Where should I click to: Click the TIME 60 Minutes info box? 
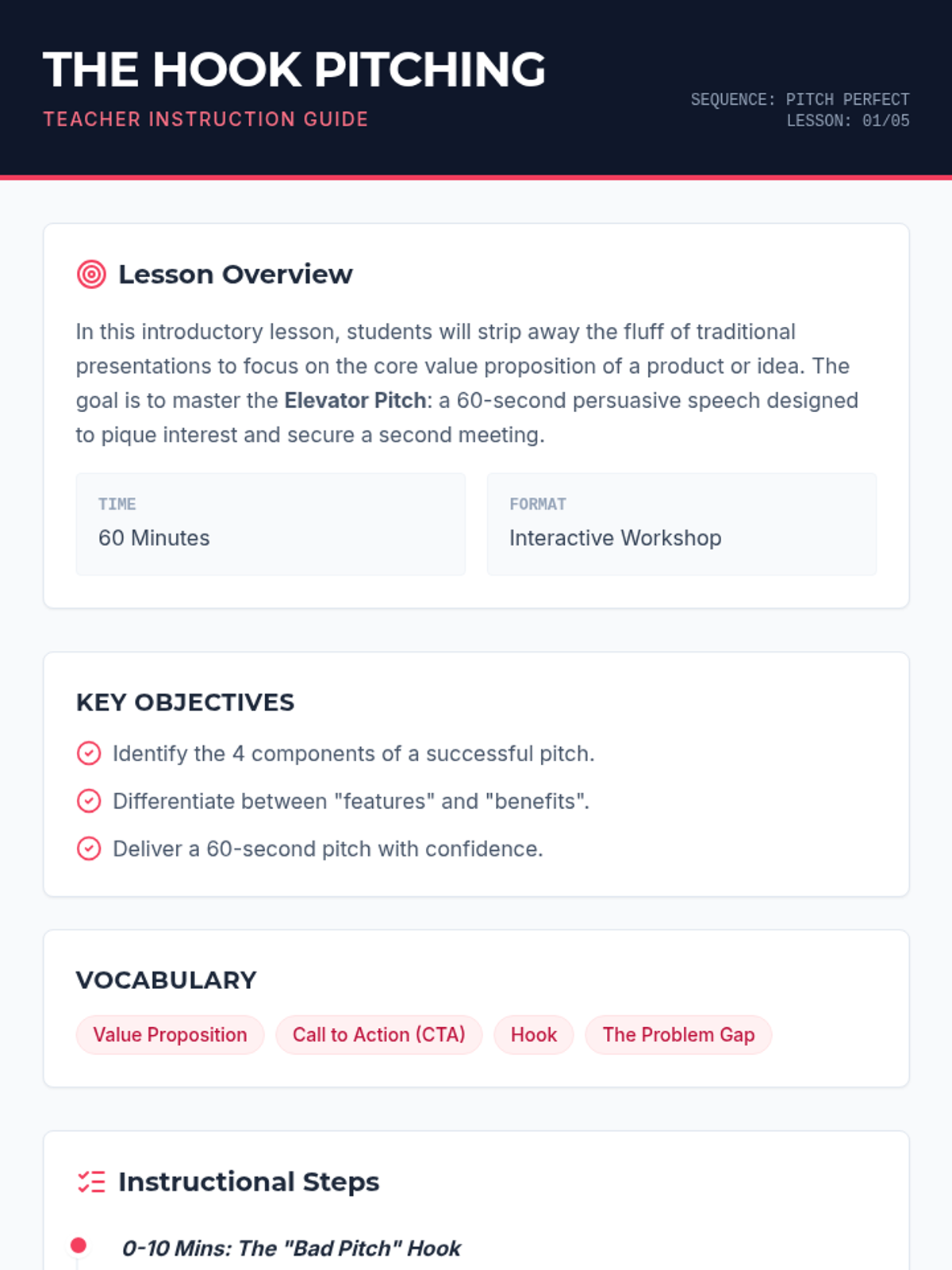[x=271, y=524]
